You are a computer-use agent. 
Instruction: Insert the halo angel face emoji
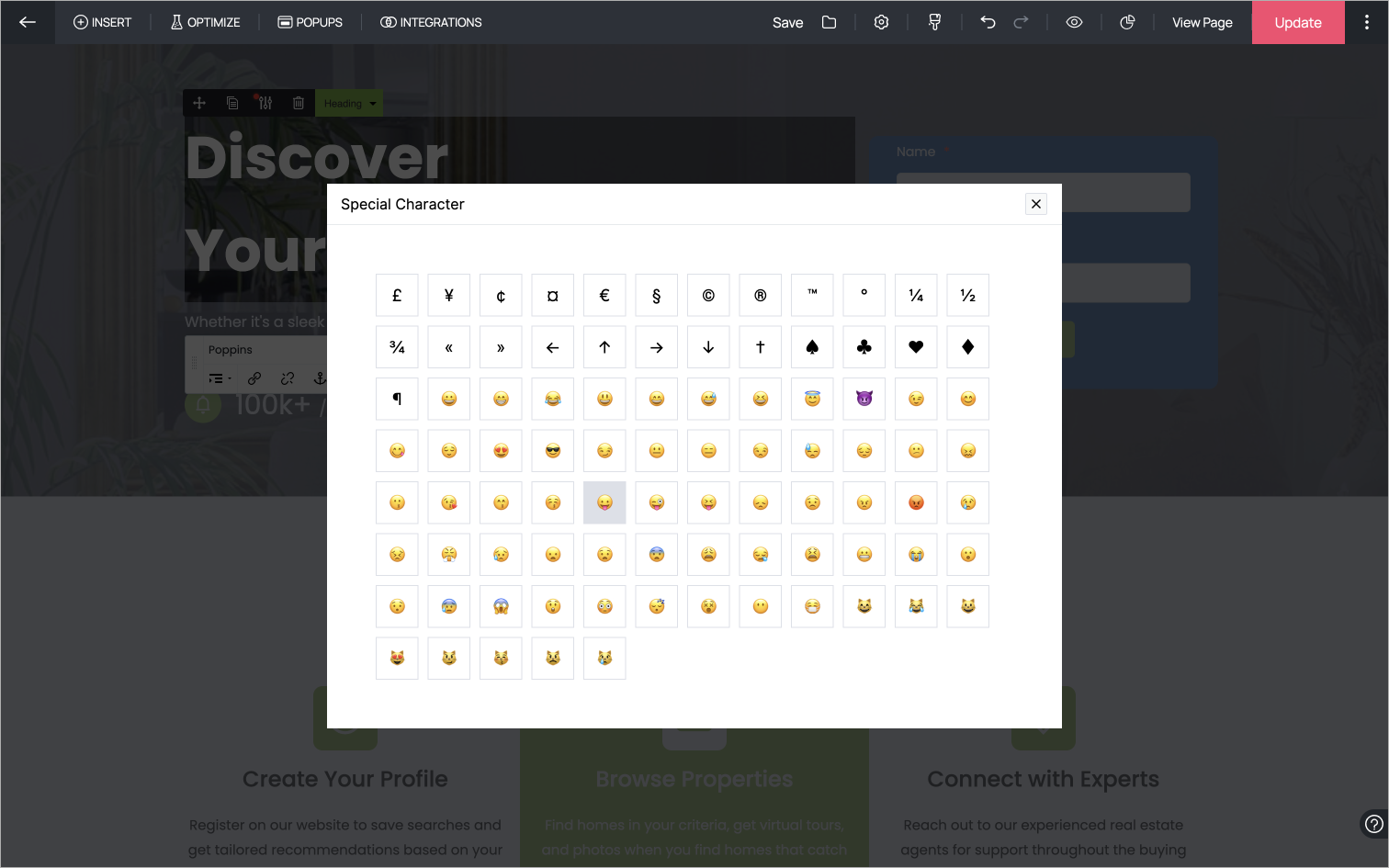pyautogui.click(x=812, y=400)
